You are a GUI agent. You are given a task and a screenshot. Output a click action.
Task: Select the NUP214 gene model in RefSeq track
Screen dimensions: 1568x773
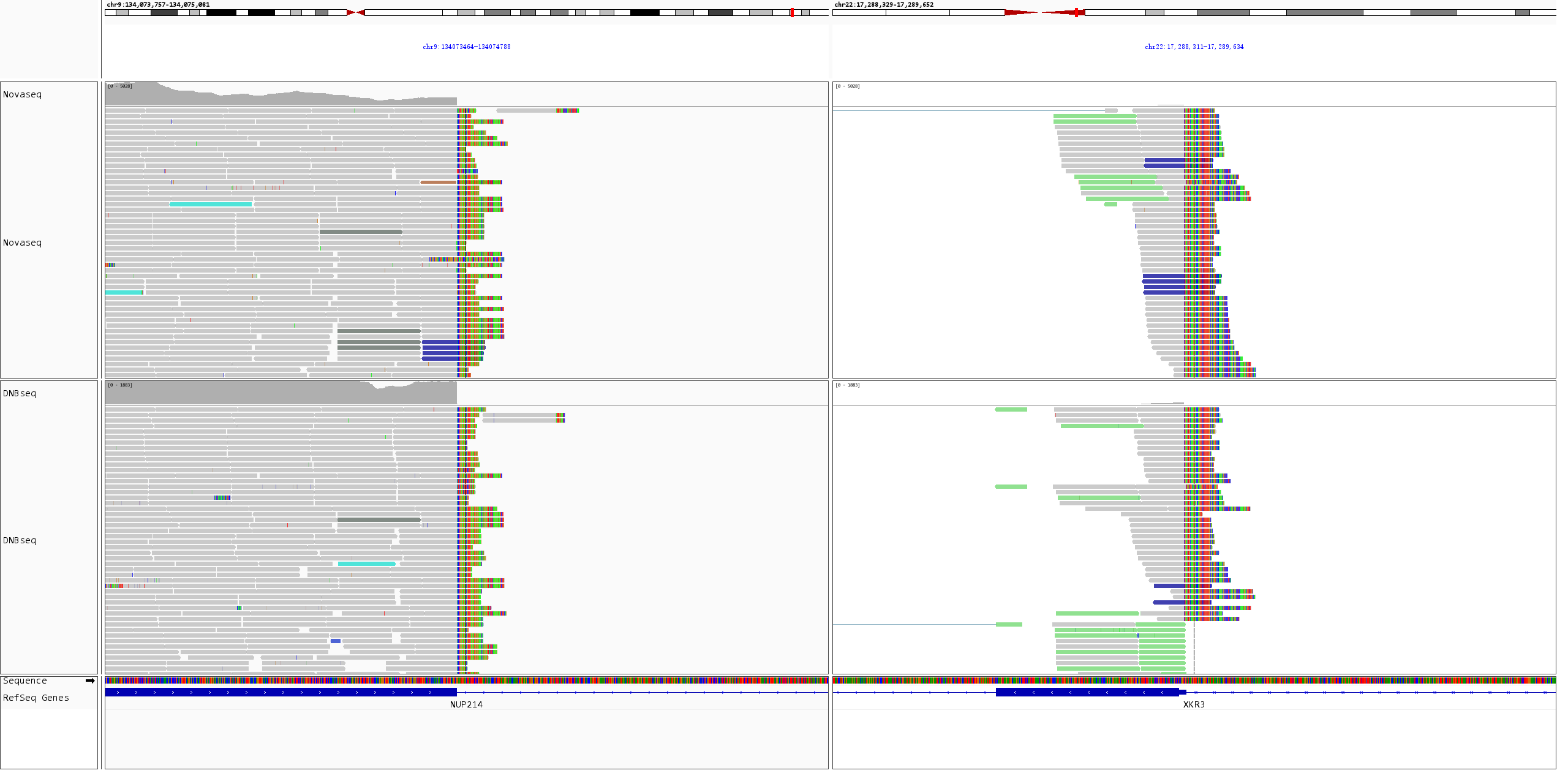pos(276,693)
